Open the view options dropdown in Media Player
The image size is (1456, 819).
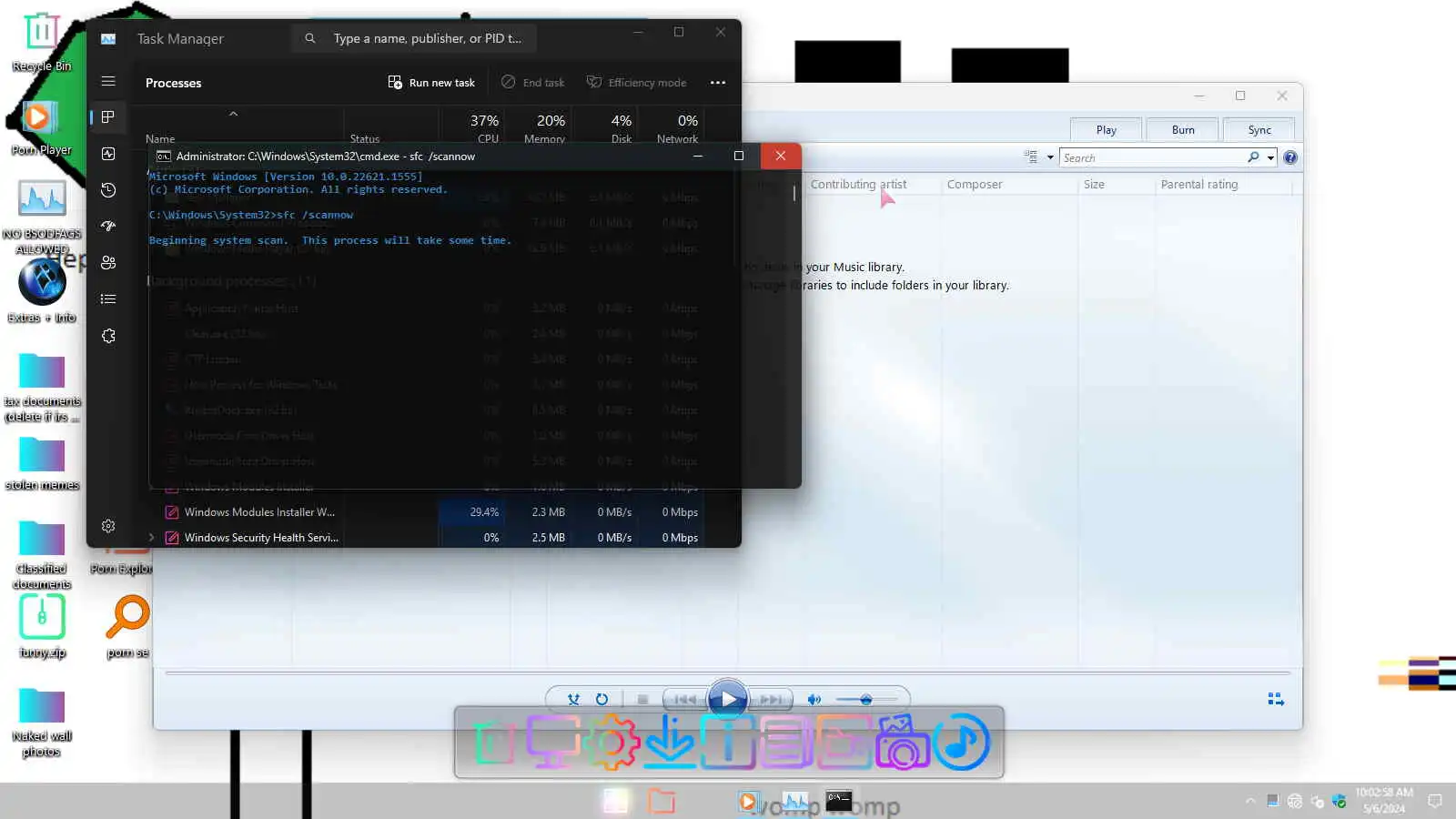1050,157
